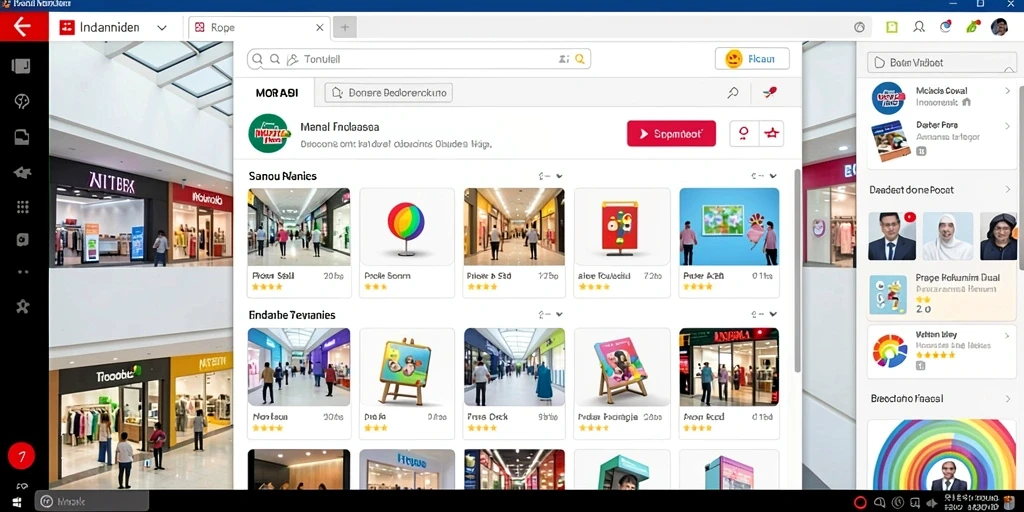
Task: Open the red poster aloe Toulacicl card
Action: [x=622, y=242]
